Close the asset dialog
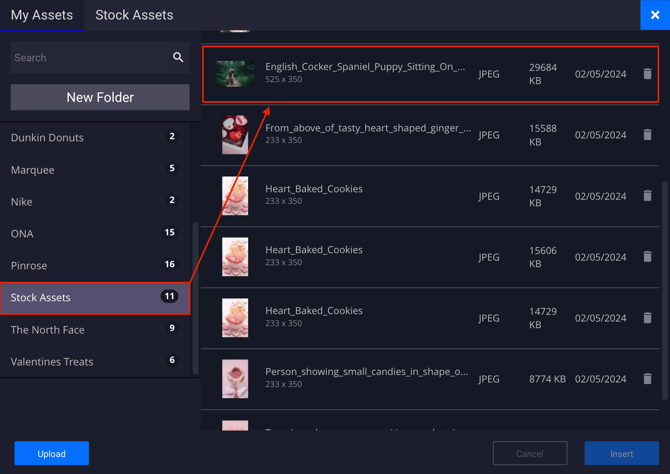The image size is (670, 474). (655, 15)
